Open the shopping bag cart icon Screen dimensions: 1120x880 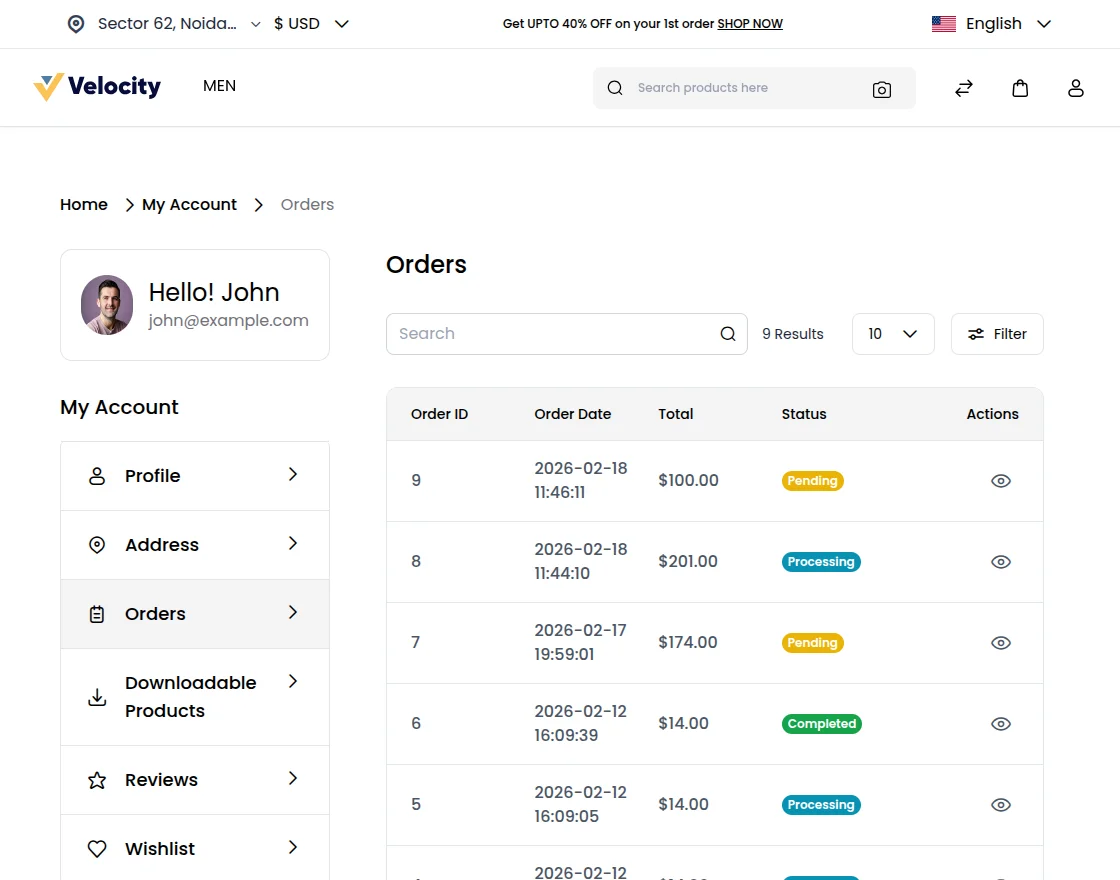(1020, 88)
